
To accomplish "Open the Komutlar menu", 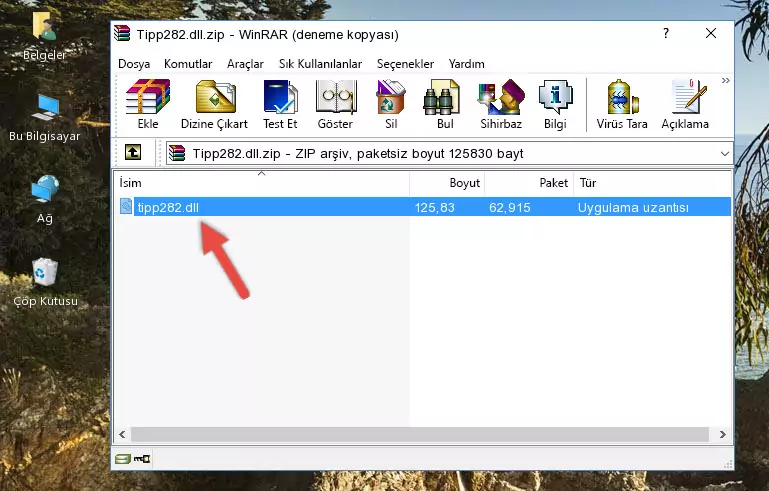I will 188,64.
